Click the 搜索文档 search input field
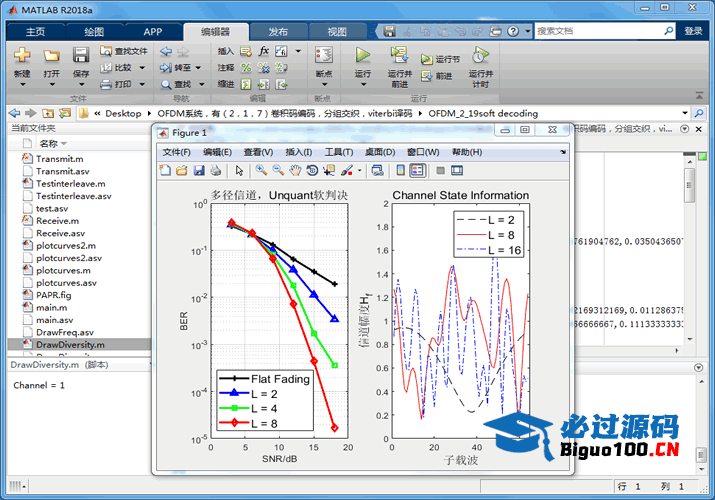The width and height of the screenshot is (715, 500). click(600, 31)
